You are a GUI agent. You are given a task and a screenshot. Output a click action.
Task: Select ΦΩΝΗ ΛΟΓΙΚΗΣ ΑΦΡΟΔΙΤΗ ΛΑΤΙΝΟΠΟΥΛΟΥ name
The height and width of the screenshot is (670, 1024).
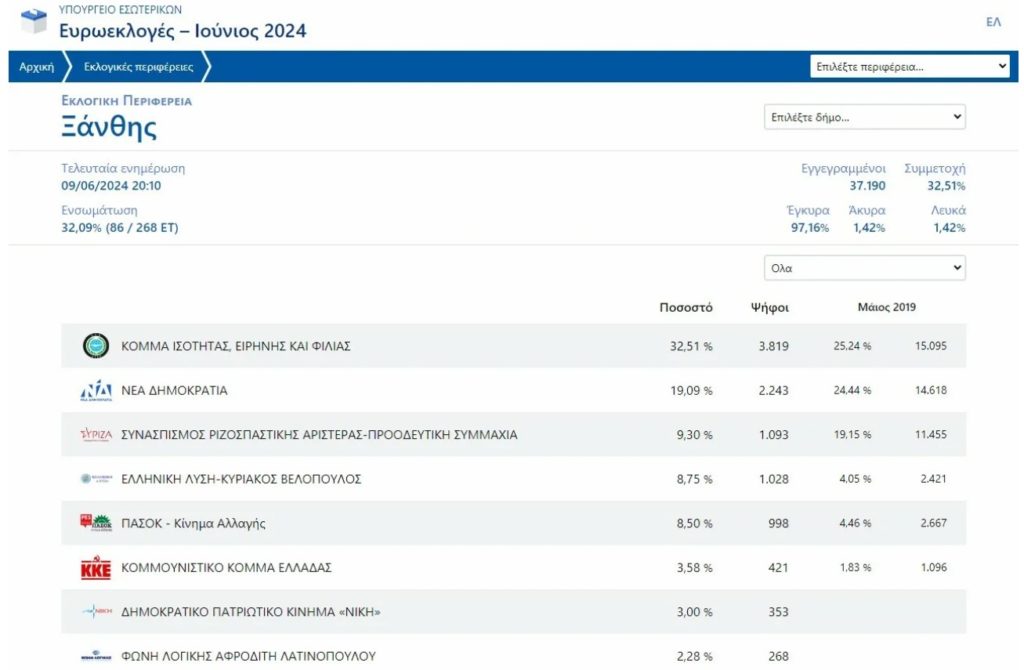pos(249,656)
